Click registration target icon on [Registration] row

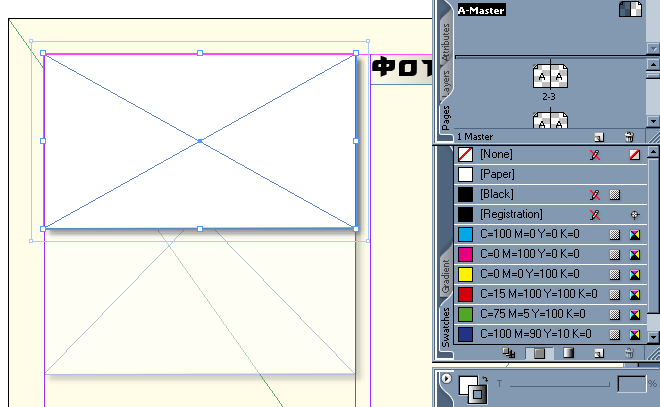click(x=635, y=215)
